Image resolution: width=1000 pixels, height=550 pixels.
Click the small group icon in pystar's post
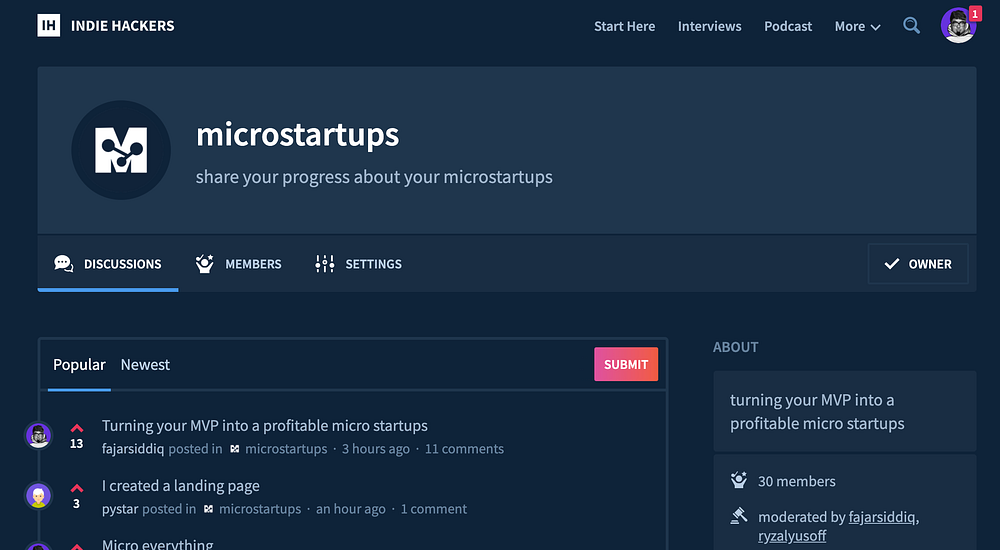coord(209,509)
